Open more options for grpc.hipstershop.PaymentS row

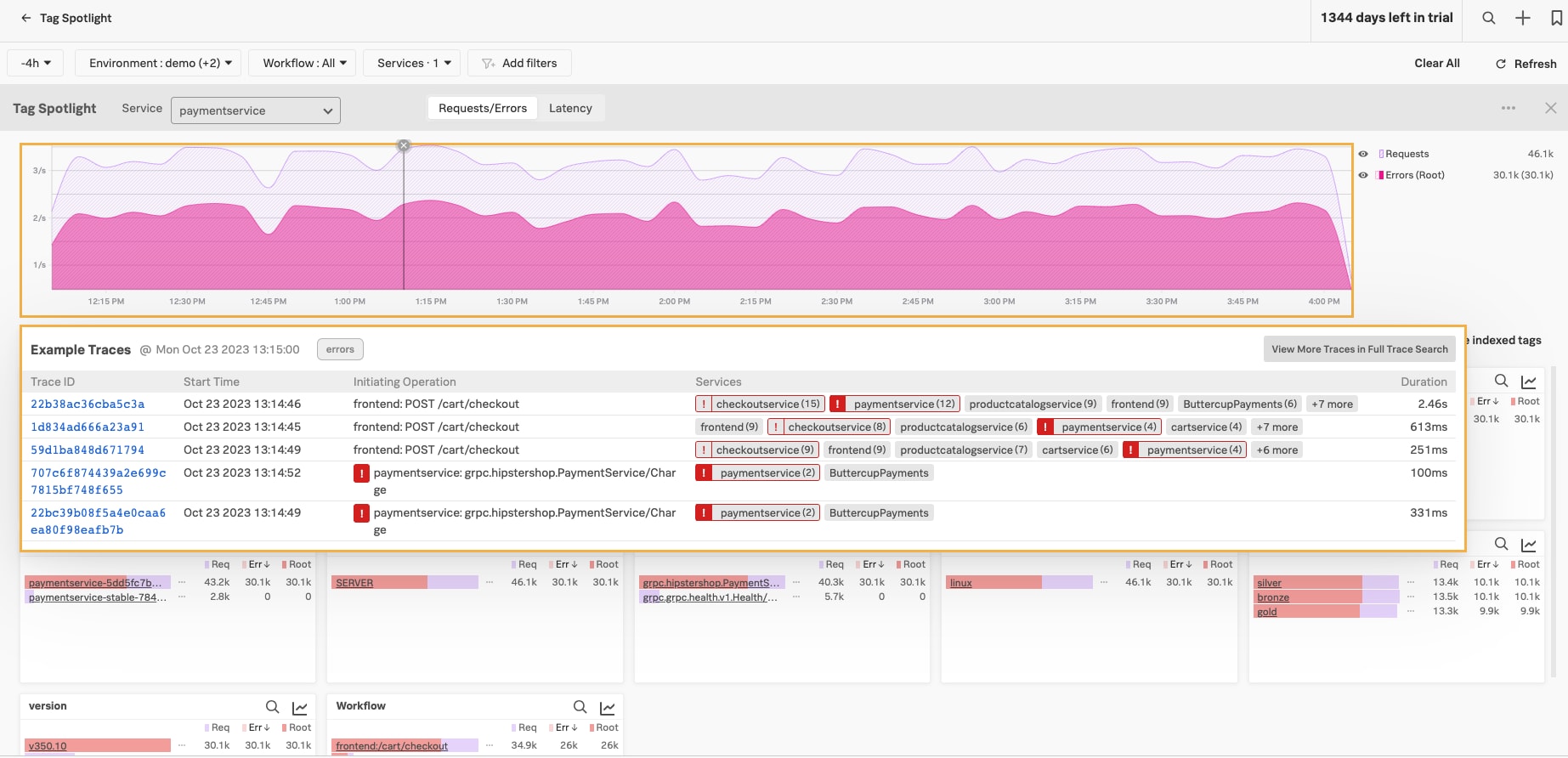796,582
